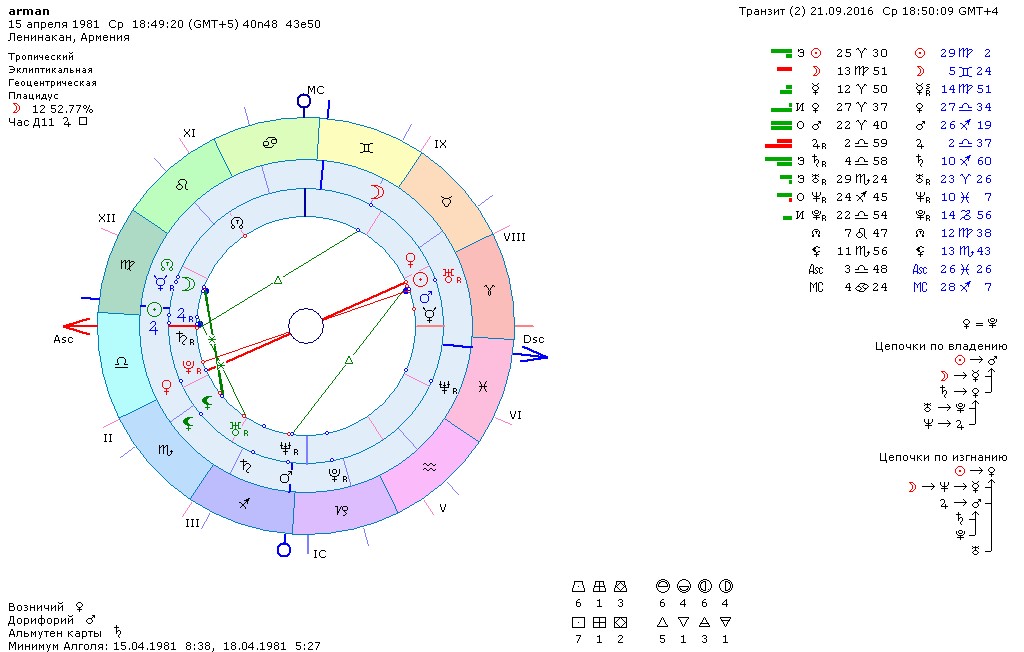Click the blue MC marker atop the chart
The image size is (1024, 652).
click(x=306, y=101)
